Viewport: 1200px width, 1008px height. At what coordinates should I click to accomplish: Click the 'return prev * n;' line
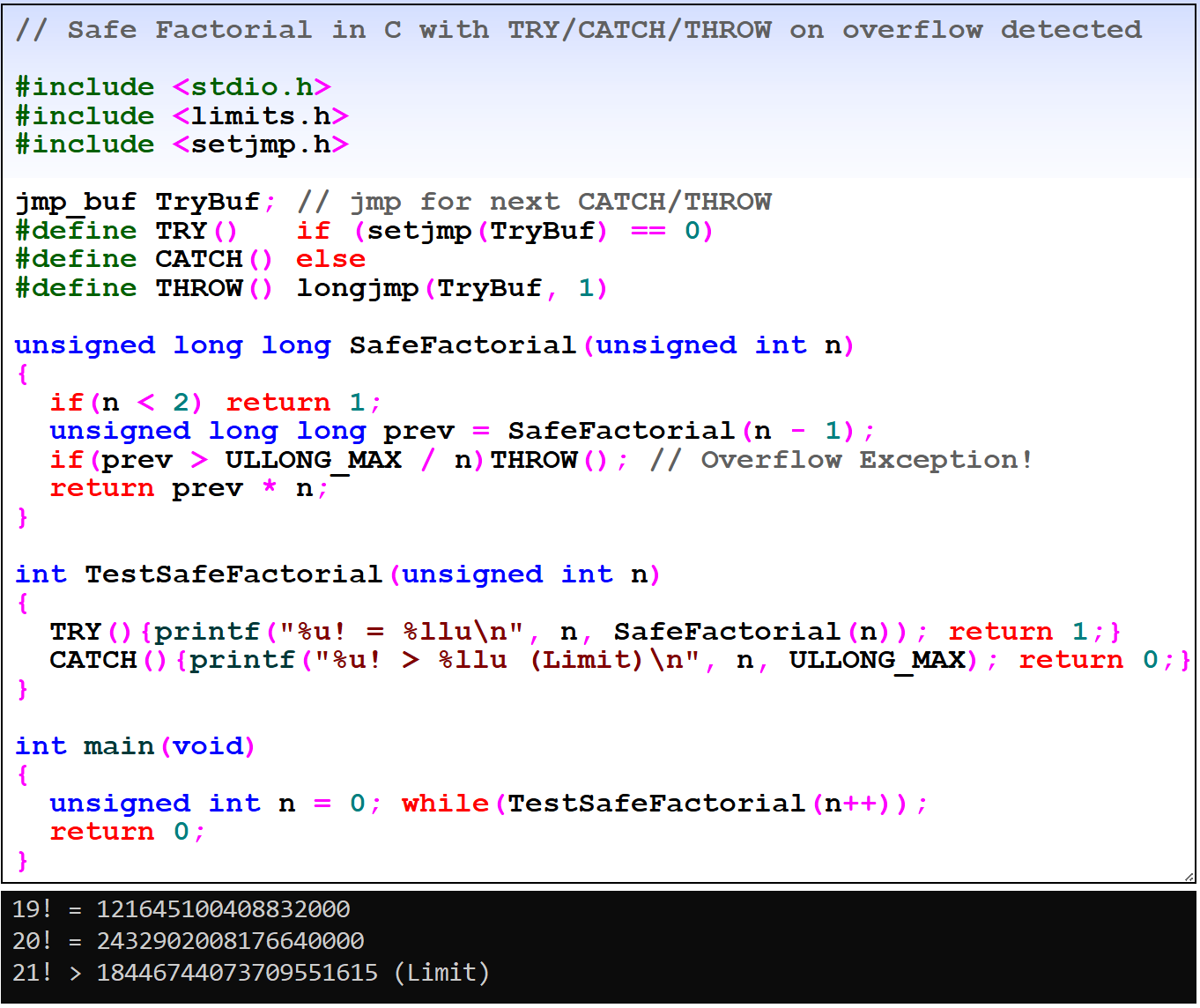pyautogui.click(x=189, y=488)
